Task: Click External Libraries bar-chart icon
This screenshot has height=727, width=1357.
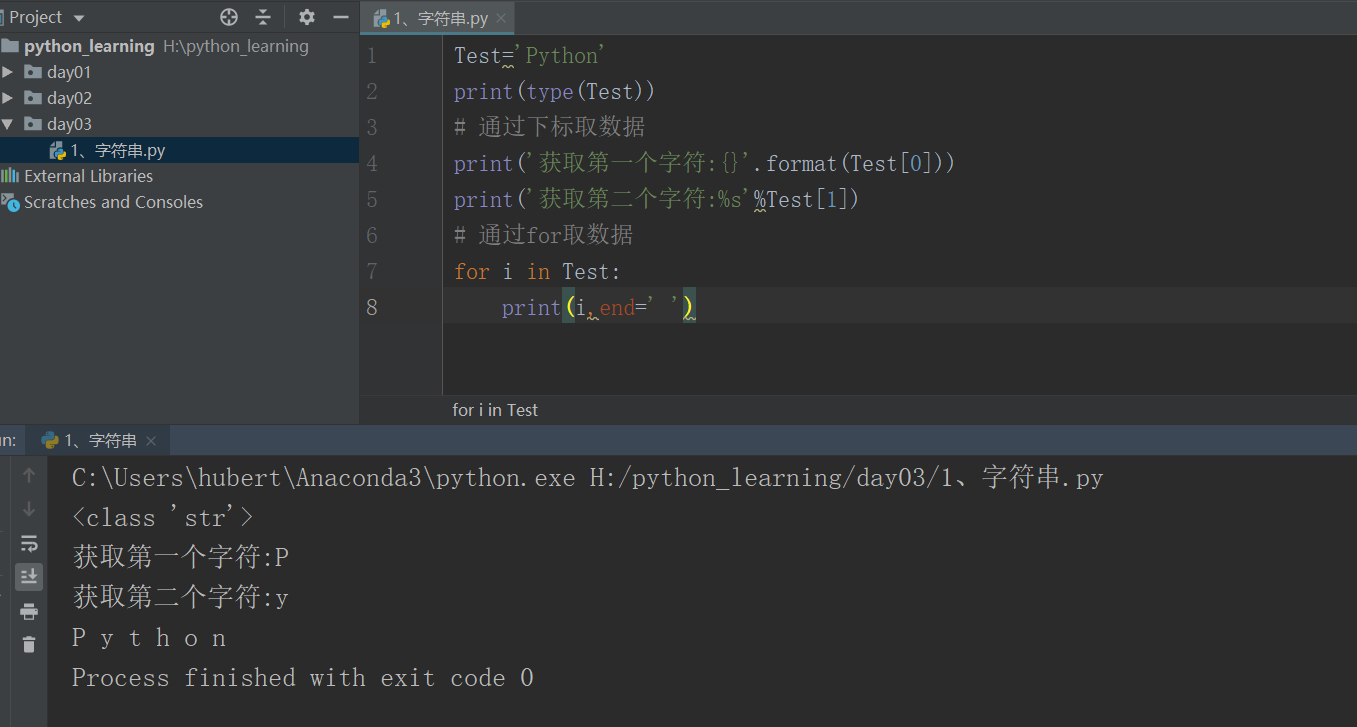Action: tap(10, 176)
